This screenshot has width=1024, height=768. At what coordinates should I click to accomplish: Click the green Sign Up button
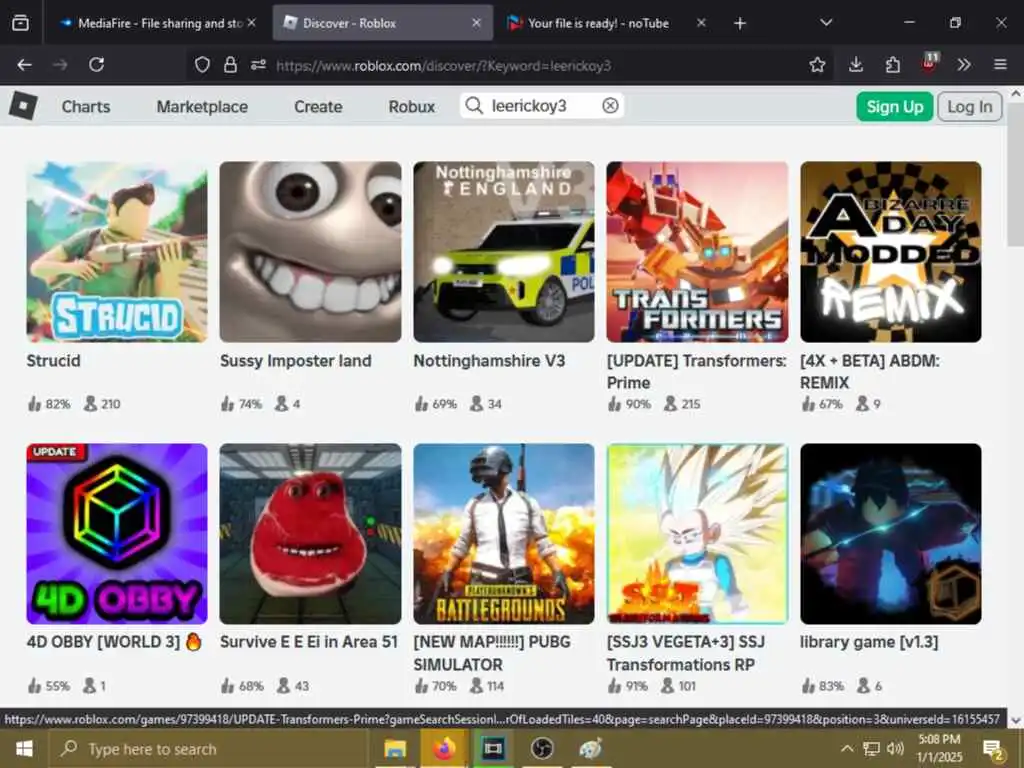tap(895, 106)
